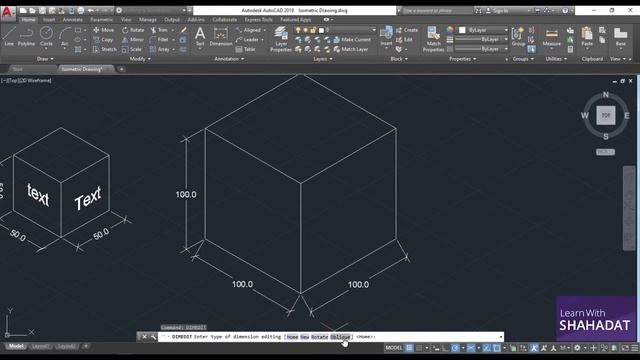The width and height of the screenshot is (640, 360).
Task: Toggle polar tracking in status bar
Action: (x=456, y=348)
